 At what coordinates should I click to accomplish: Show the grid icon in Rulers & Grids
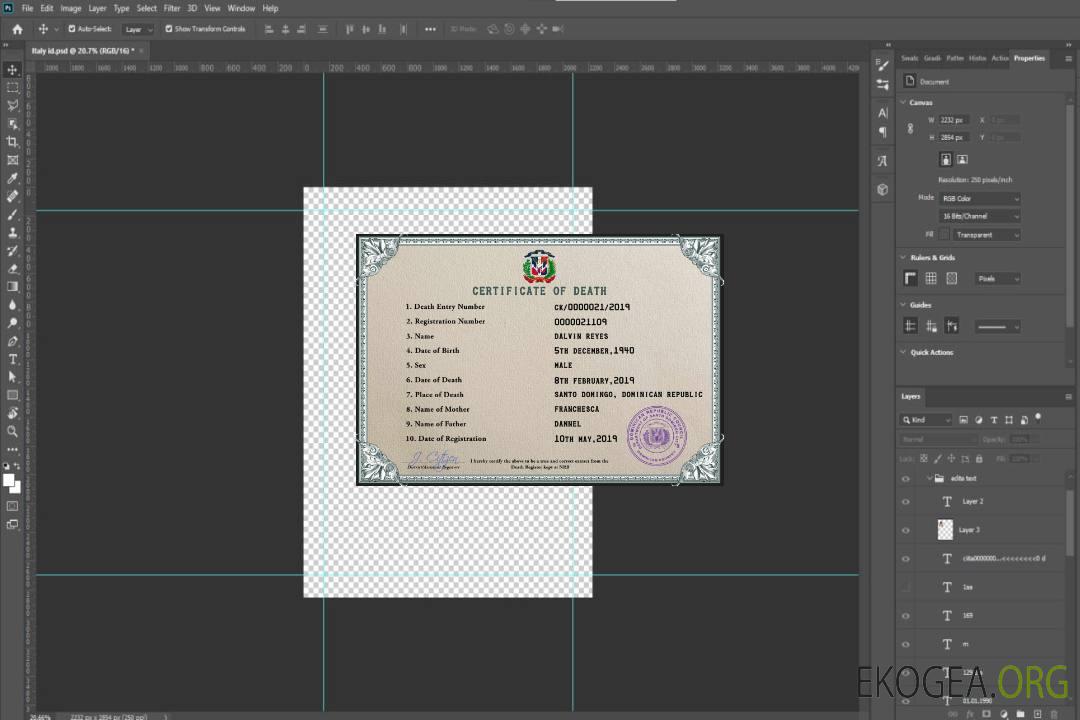tap(931, 279)
